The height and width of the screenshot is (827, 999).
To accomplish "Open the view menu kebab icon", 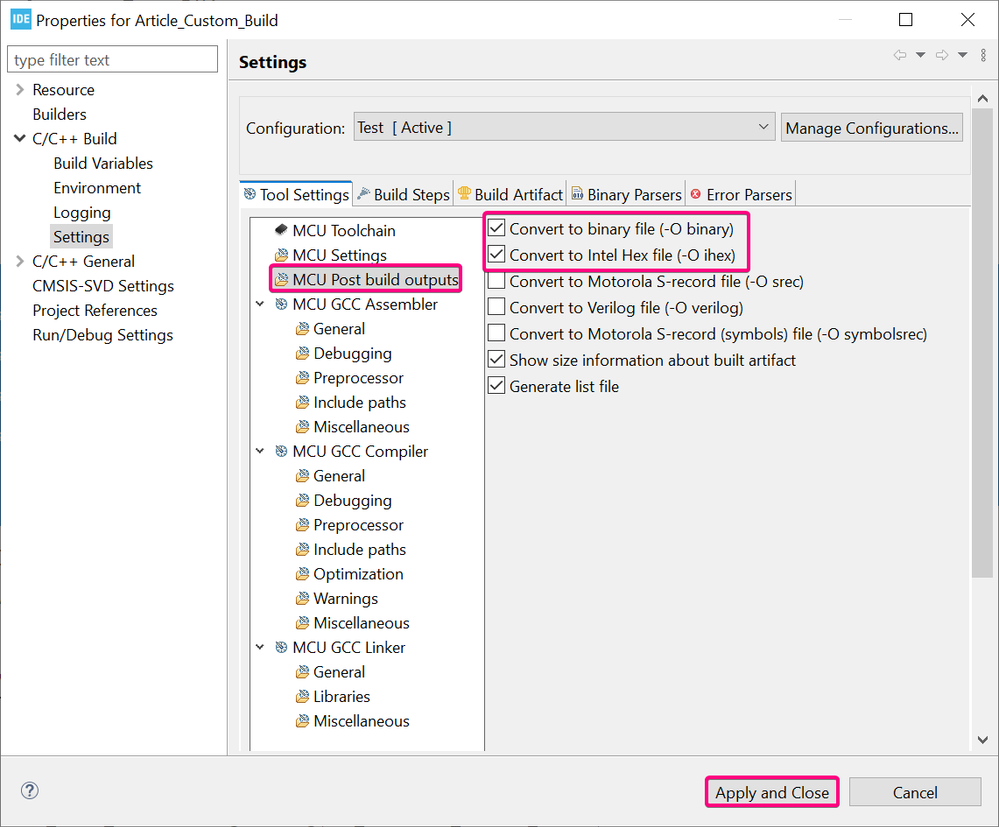I will click(x=983, y=55).
